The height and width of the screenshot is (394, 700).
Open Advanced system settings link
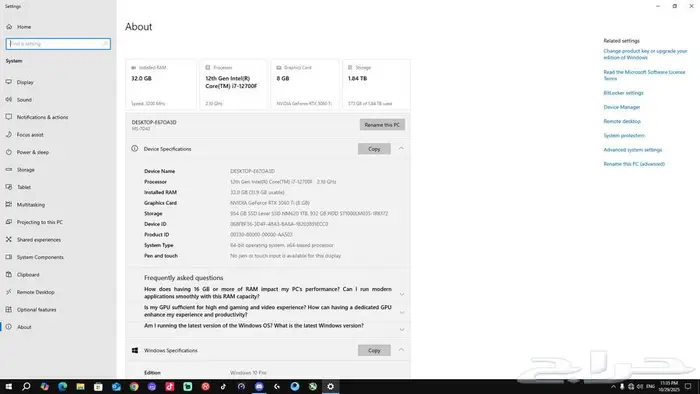click(x=633, y=150)
